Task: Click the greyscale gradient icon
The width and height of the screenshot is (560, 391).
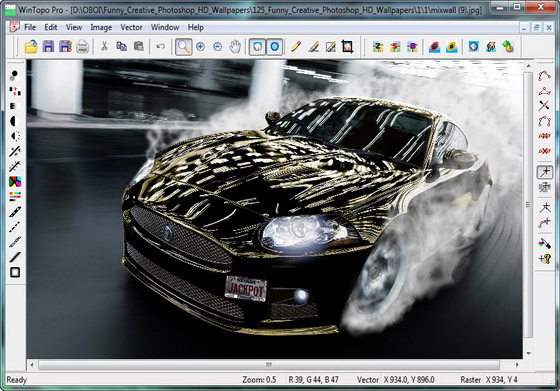Action: (x=14, y=106)
